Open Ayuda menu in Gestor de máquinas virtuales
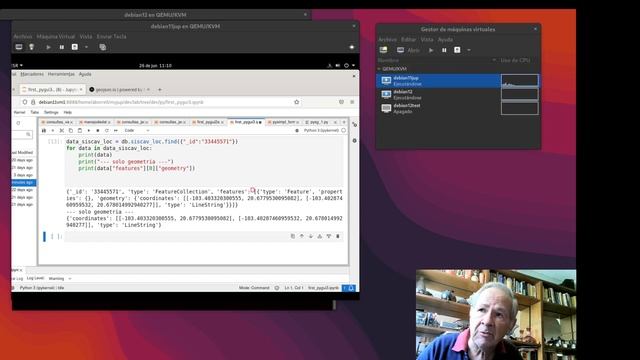640x360 pixels. pyautogui.click(x=445, y=40)
